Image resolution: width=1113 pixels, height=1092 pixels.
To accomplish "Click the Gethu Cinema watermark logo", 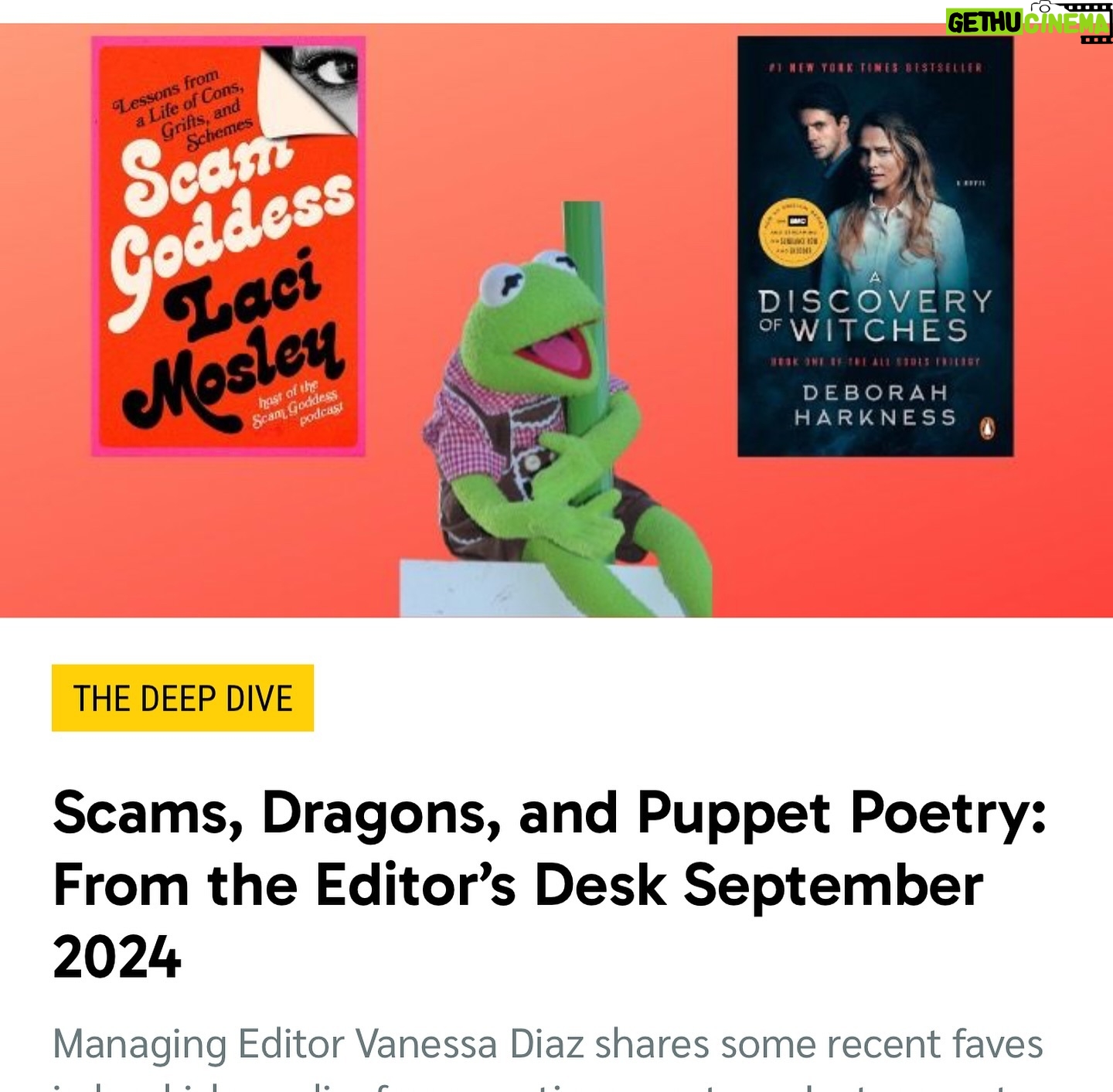I will pyautogui.click(x=1028, y=20).
